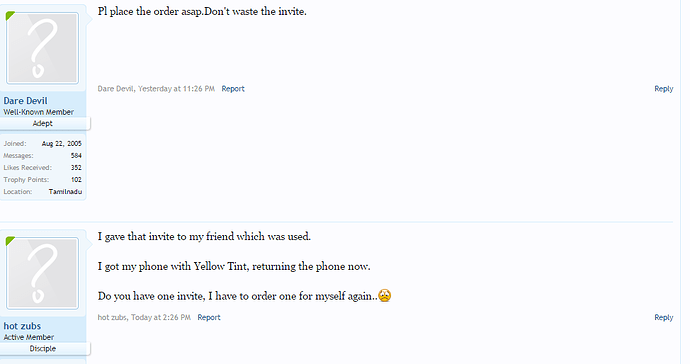690x364 pixels.
Task: Reply to Dare Devil's post
Action: click(664, 88)
